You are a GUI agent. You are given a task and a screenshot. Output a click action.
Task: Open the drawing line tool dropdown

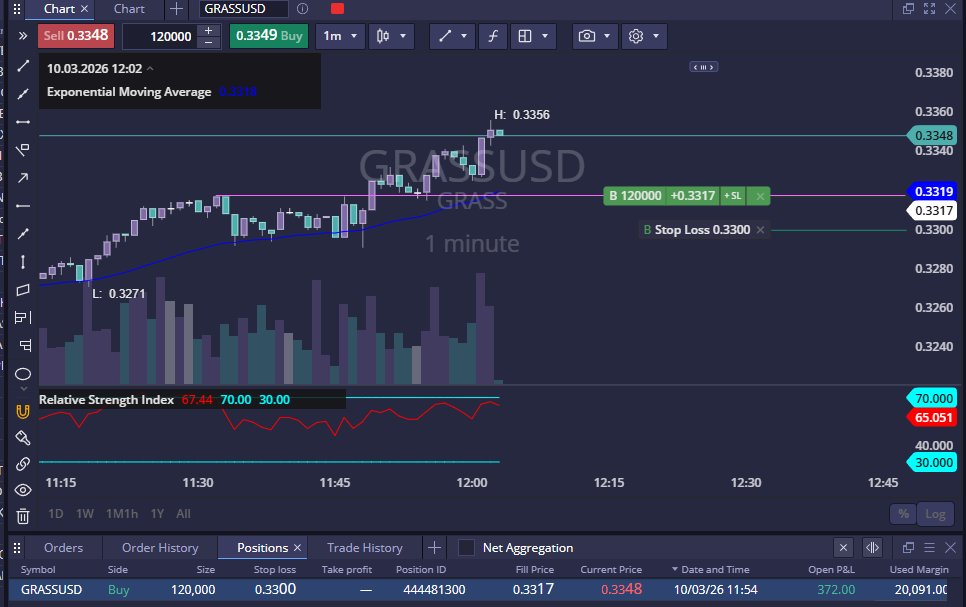click(x=452, y=36)
